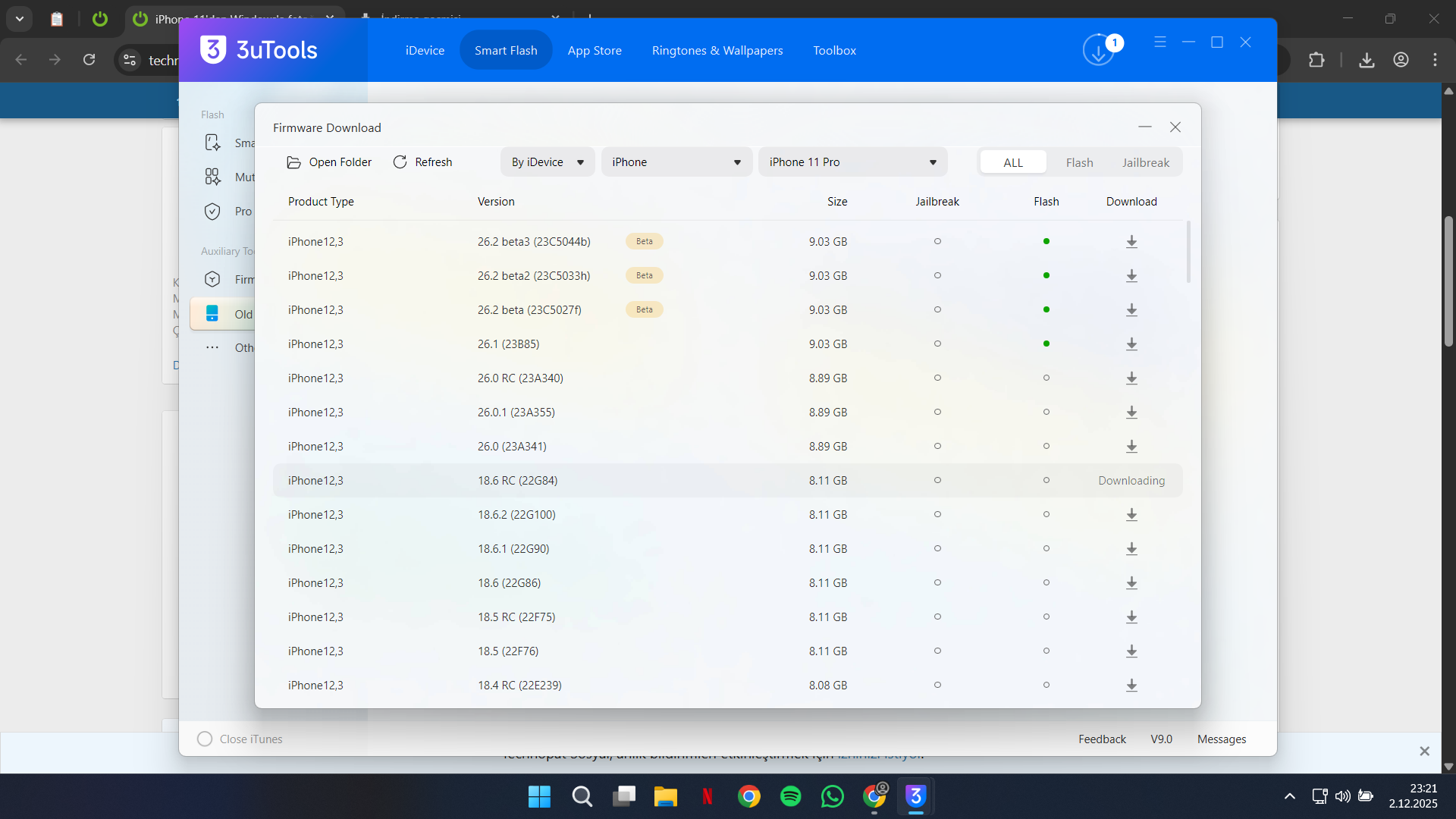Download the 26.1 (23B85) firmware
The image size is (1456, 819).
click(x=1131, y=344)
